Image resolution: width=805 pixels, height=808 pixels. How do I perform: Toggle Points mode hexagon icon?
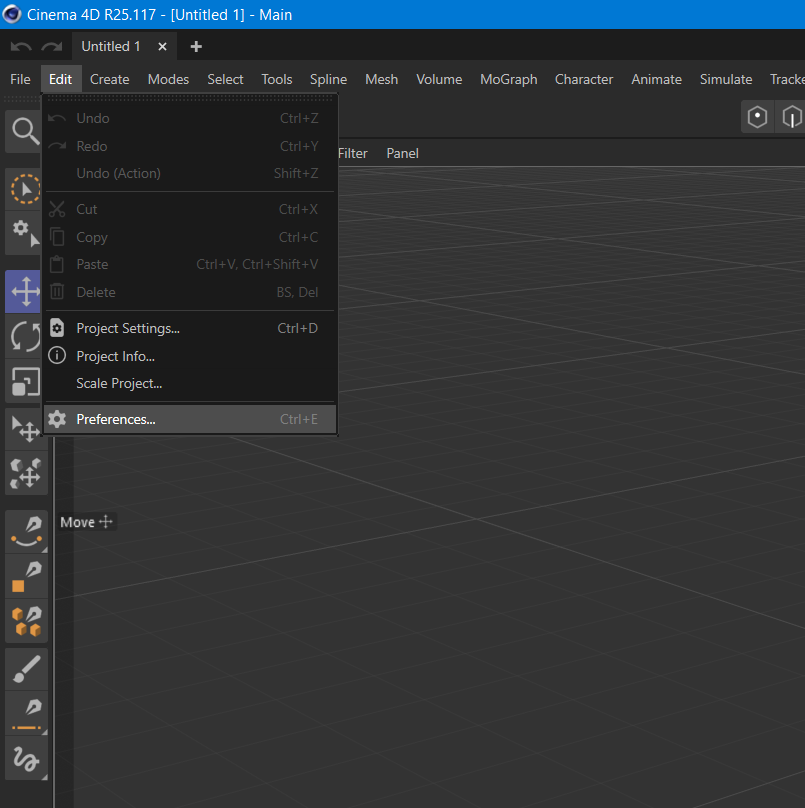758,117
